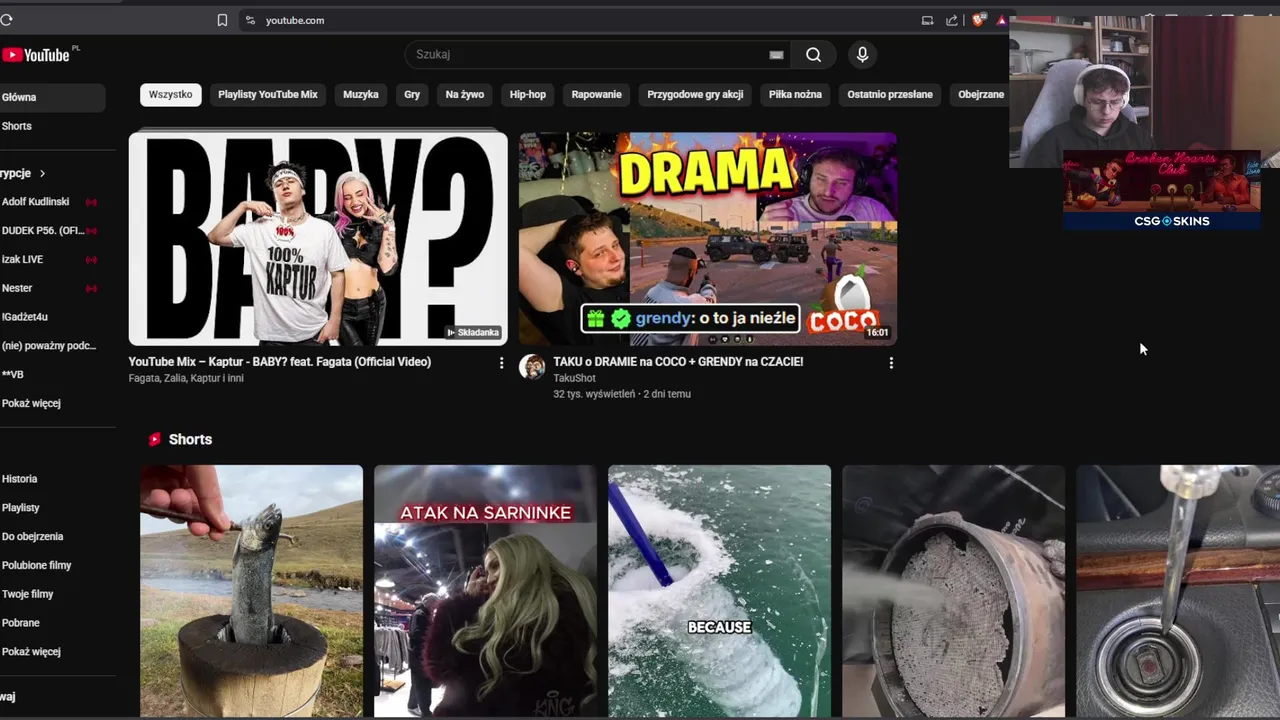Screen dimensions: 1280x720
Task: Open the catalytic converter cleaning Short
Action: coord(954,591)
